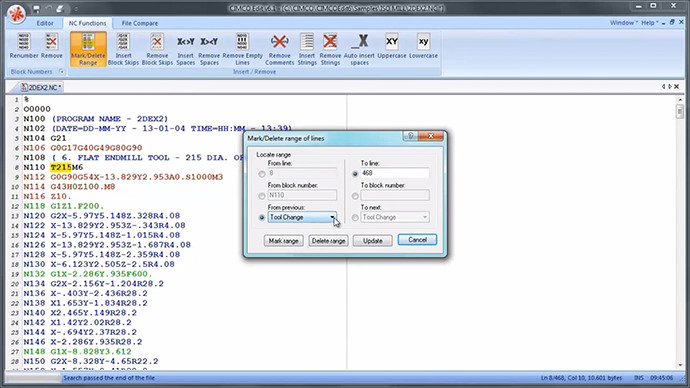Click line N106 G0G17G40G49G80G90
Screen dimensions: 690x388
(x=83, y=148)
